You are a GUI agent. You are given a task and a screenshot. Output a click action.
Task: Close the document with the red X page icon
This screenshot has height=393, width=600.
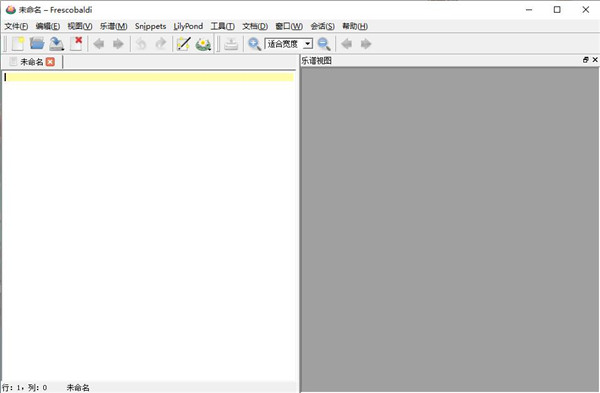click(76, 44)
